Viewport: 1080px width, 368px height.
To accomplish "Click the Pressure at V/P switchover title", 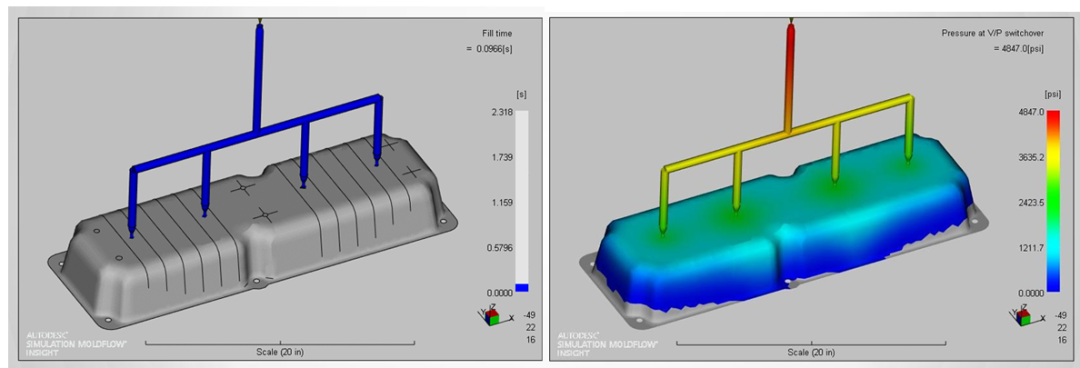I will (x=993, y=33).
